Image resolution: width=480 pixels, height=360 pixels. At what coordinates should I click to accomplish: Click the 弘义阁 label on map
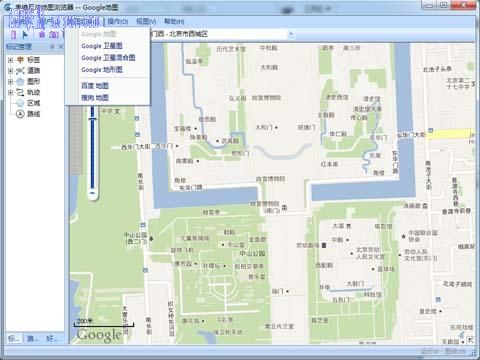tap(238, 98)
